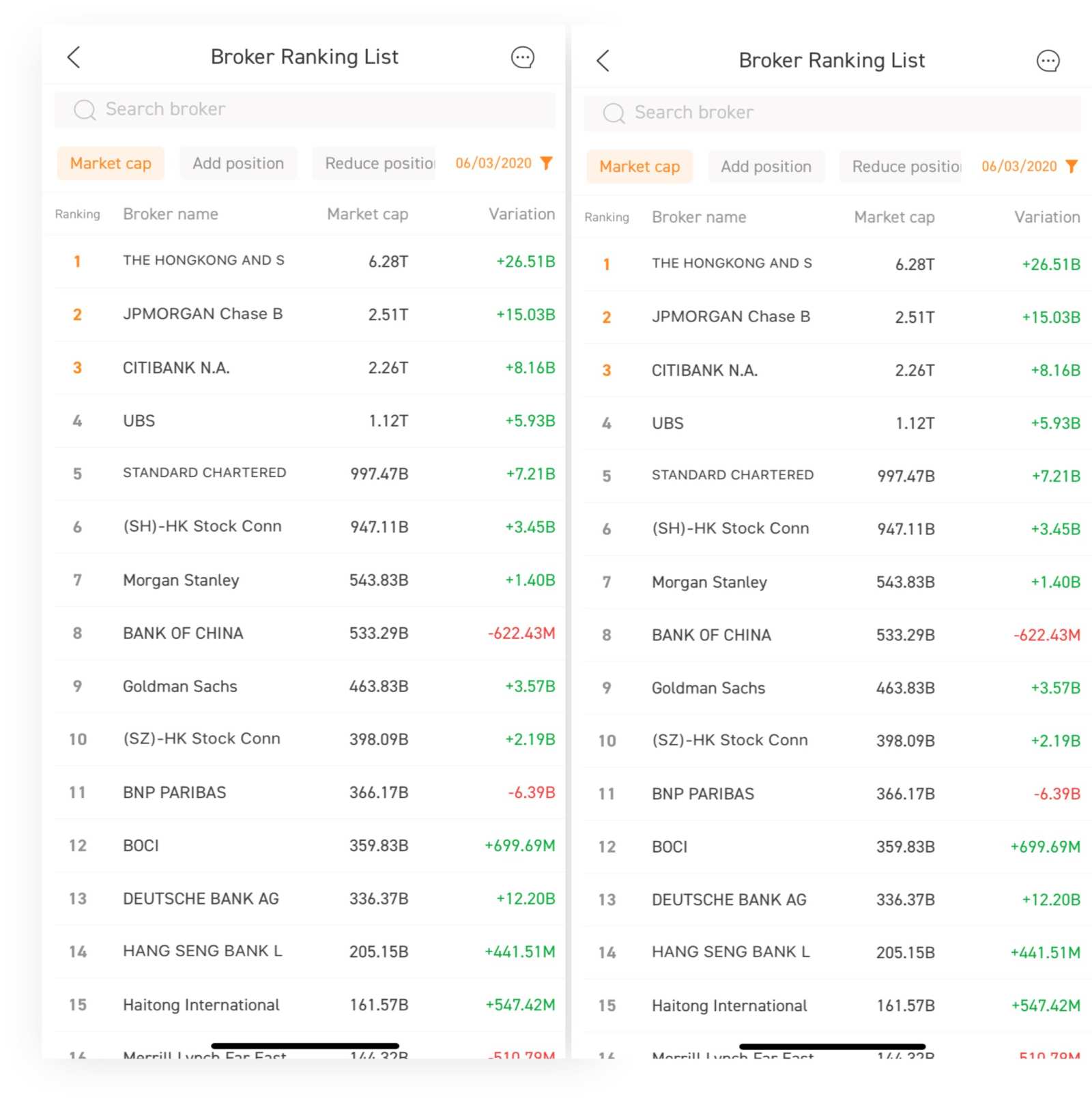Screen dimensions: 1092x1101
Task: Switch to Reduce position tab on right screen
Action: click(x=906, y=167)
